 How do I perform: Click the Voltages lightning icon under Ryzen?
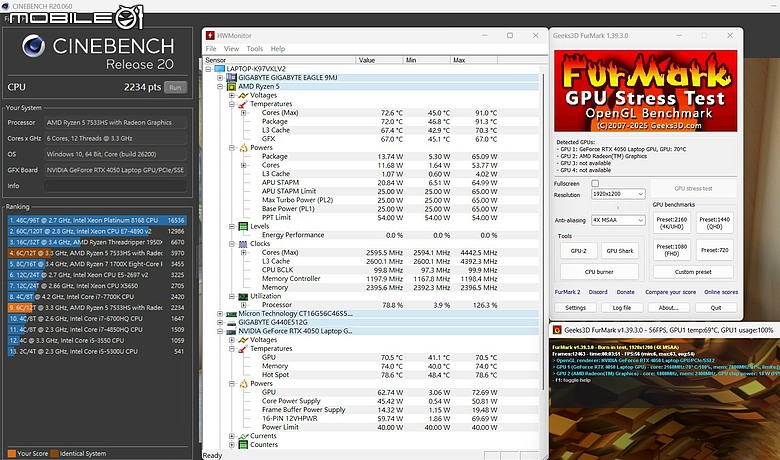[x=243, y=95]
